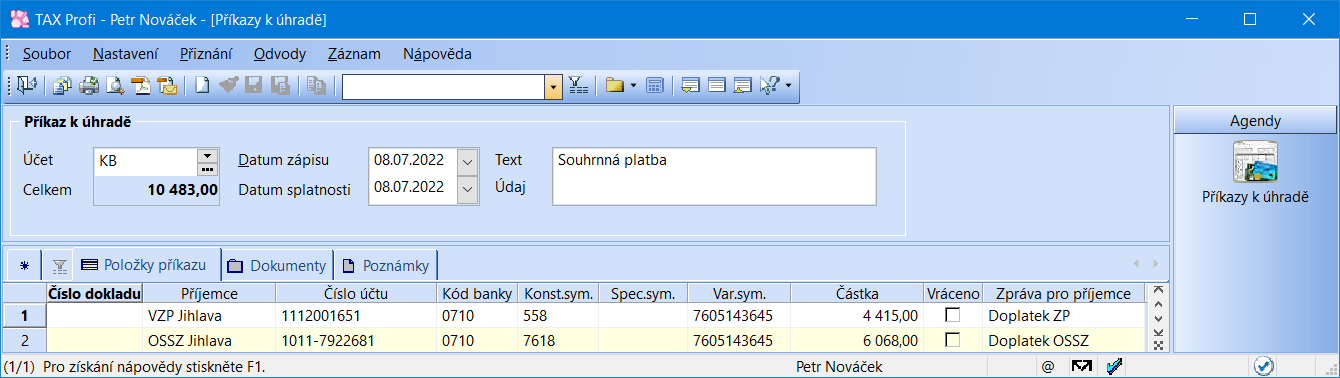
Task: Click first yellow-note form view icon
Action: pyautogui.click(x=690, y=86)
